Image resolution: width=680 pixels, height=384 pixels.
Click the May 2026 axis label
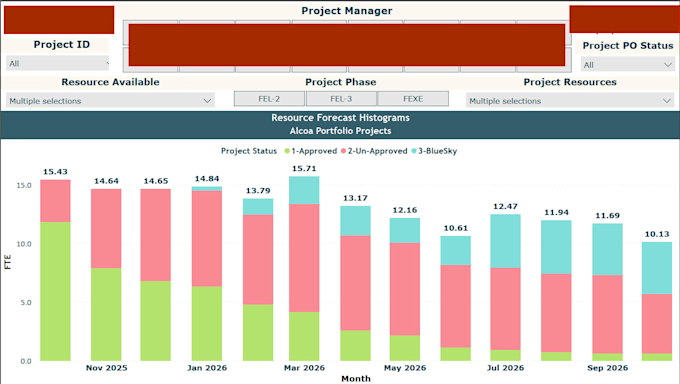pos(405,368)
